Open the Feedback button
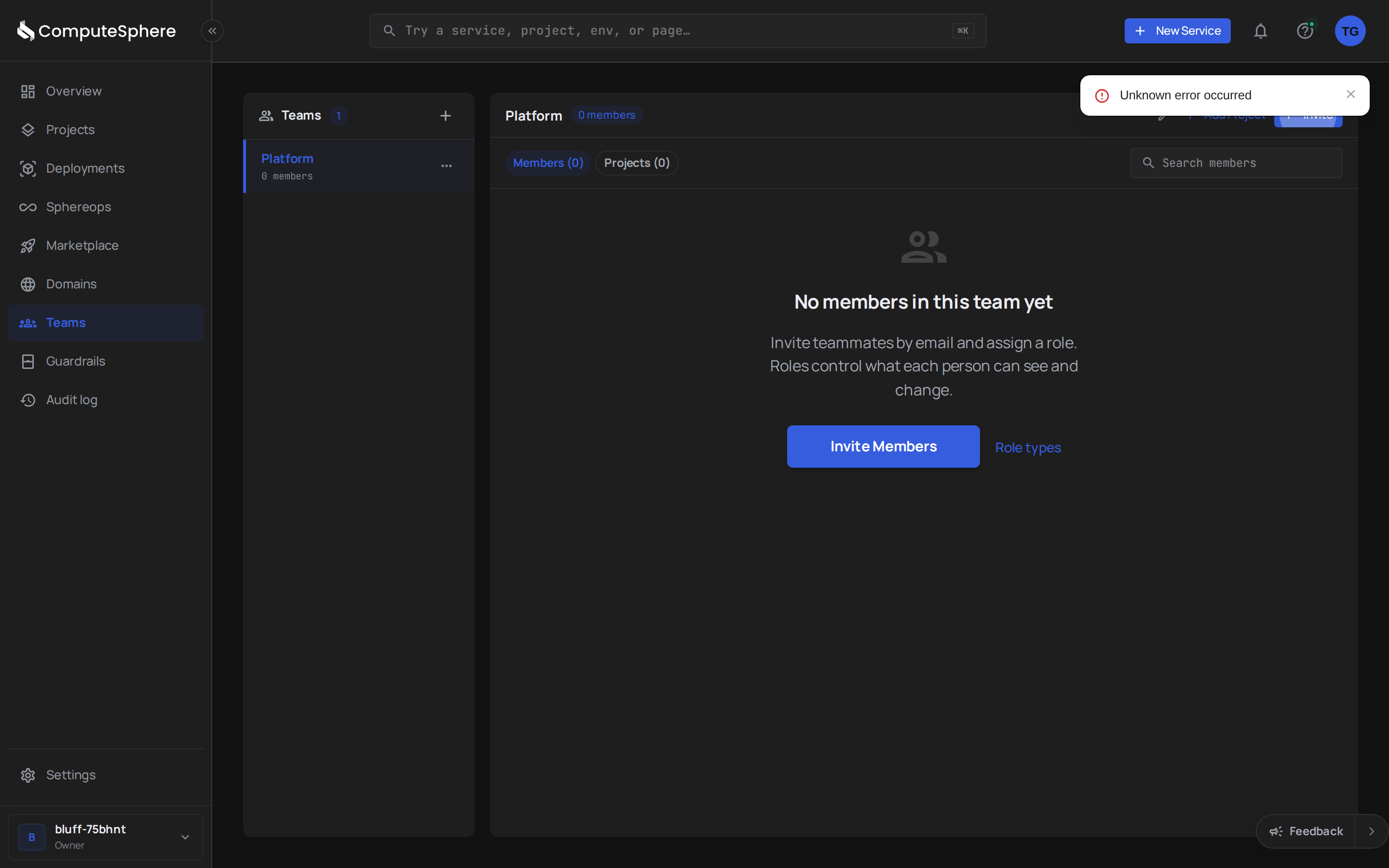This screenshot has height=868, width=1389. point(1306,831)
